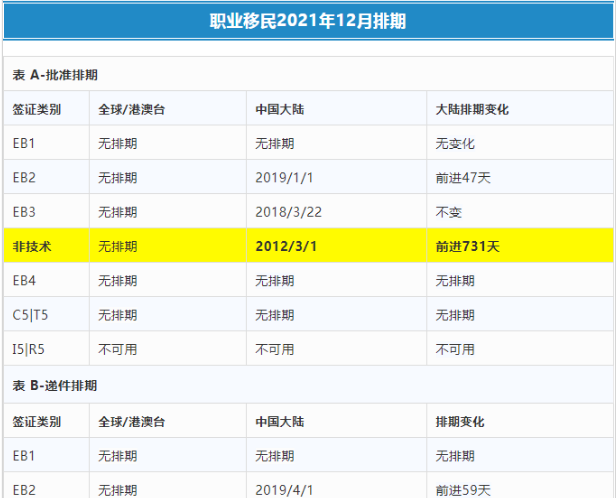Viewport: 616px width, 498px height.
Task: Select the 非技术 visa category label
Action: tap(31, 246)
